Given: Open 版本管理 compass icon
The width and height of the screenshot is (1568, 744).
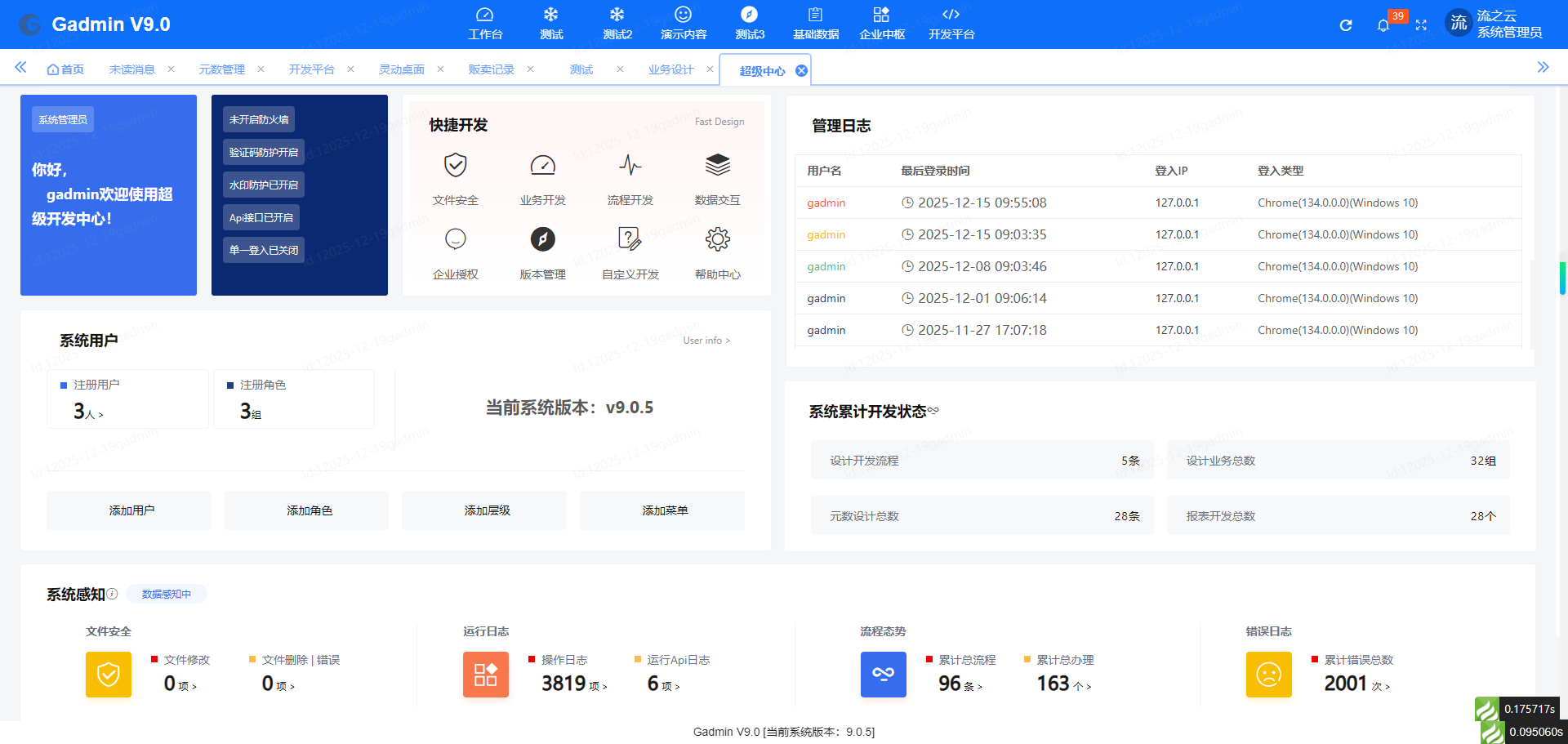Looking at the screenshot, I should coord(542,239).
